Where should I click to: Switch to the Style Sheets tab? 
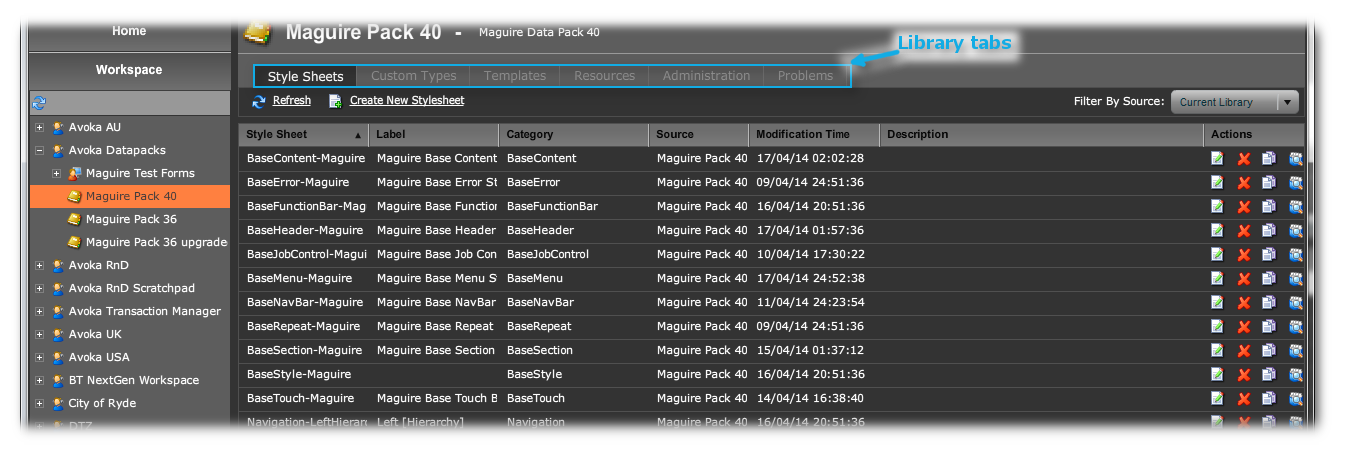[305, 76]
